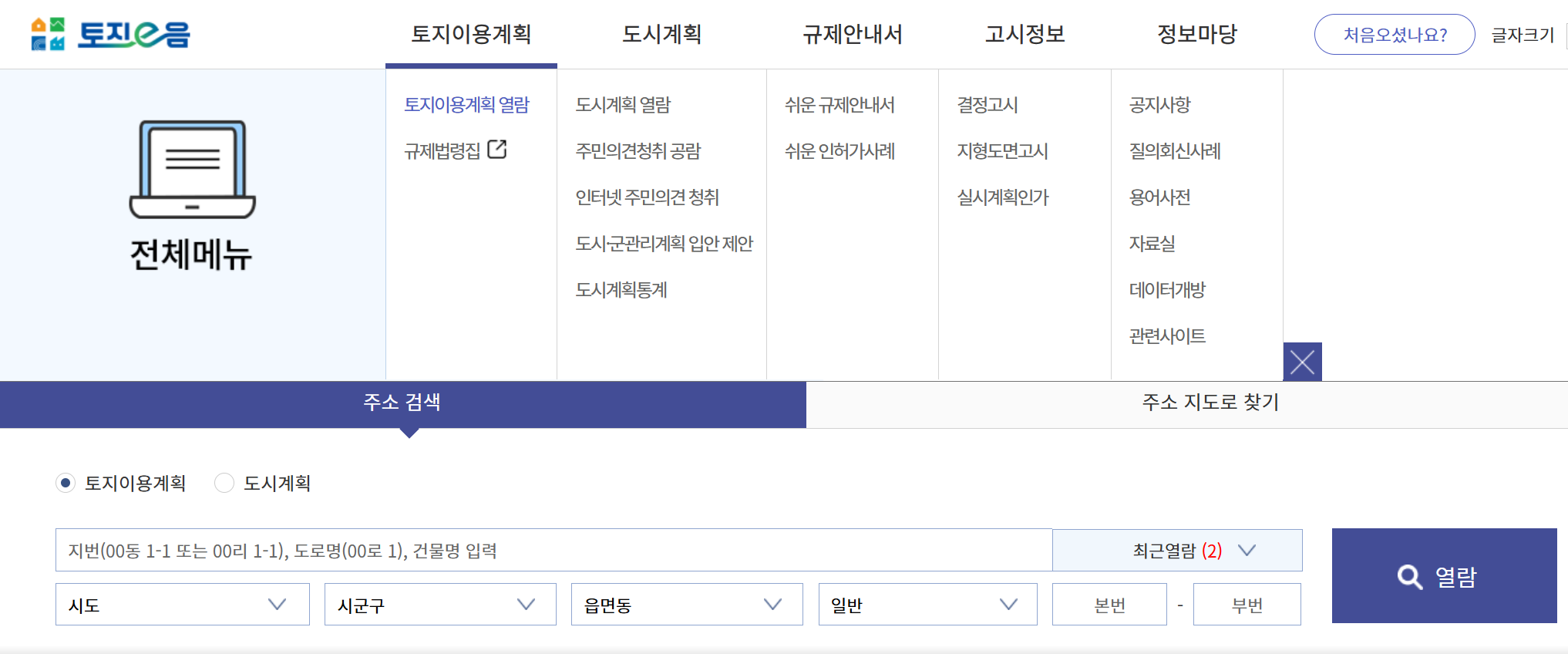
Task: Close the menu with the X icon
Action: click(x=1301, y=361)
